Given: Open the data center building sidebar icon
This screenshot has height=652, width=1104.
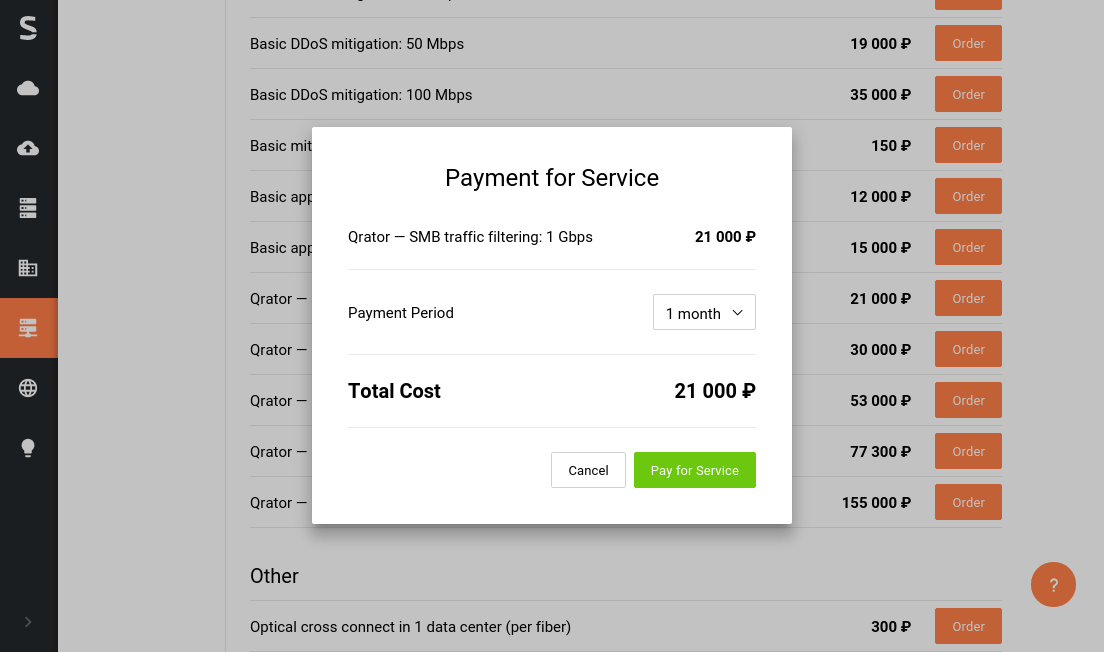Looking at the screenshot, I should pyautogui.click(x=28, y=268).
